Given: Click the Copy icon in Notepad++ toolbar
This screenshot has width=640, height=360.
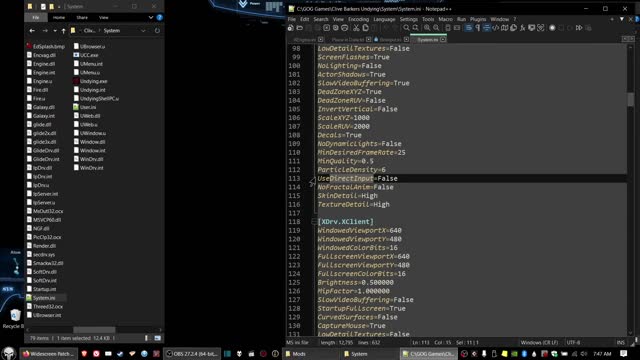Looking at the screenshot, I should point(365,28).
